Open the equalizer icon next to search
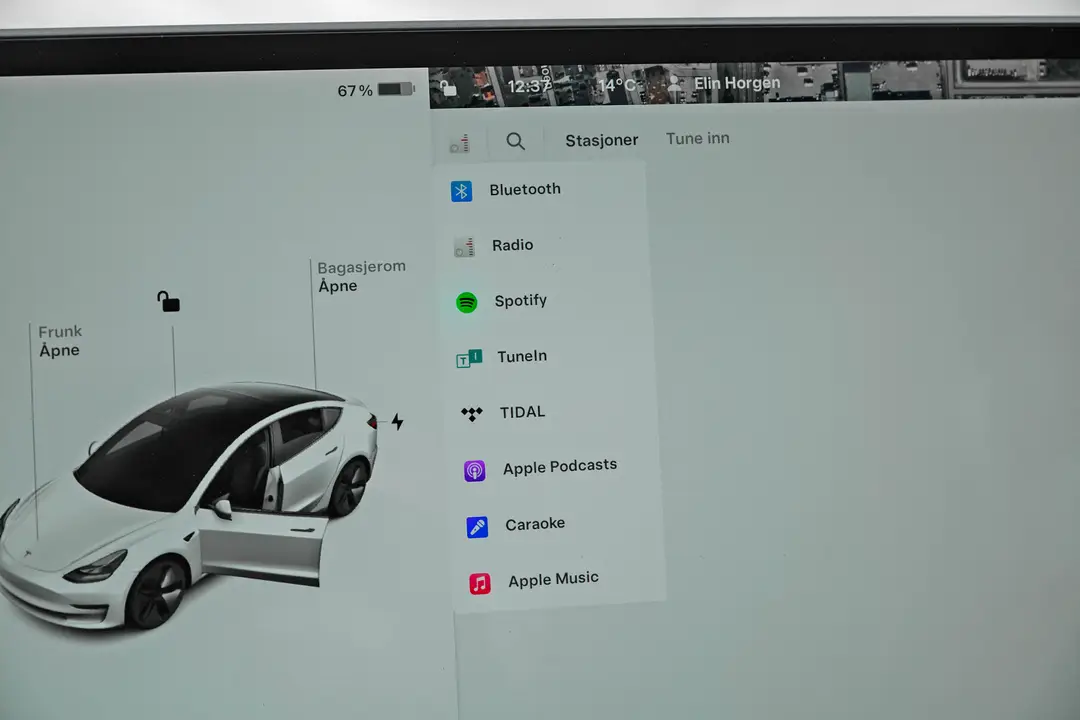Viewport: 1080px width, 720px height. (459, 141)
